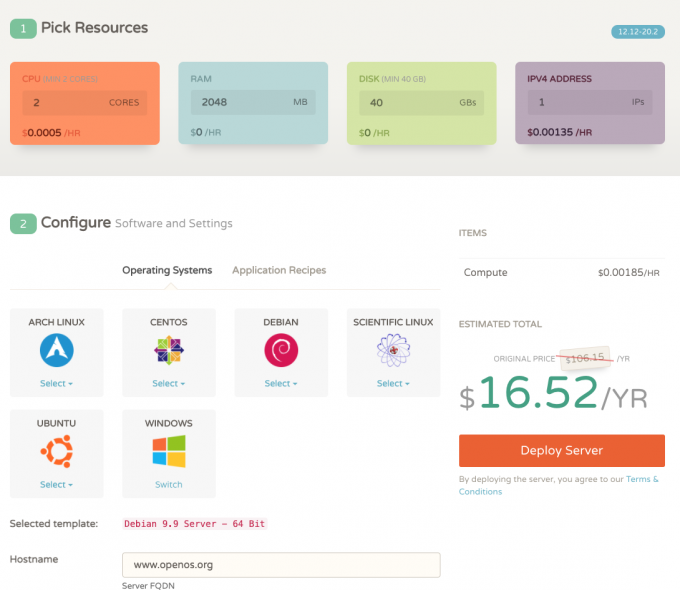Click the Scientific Linux atom icon
680x590 pixels.
[x=393, y=350]
